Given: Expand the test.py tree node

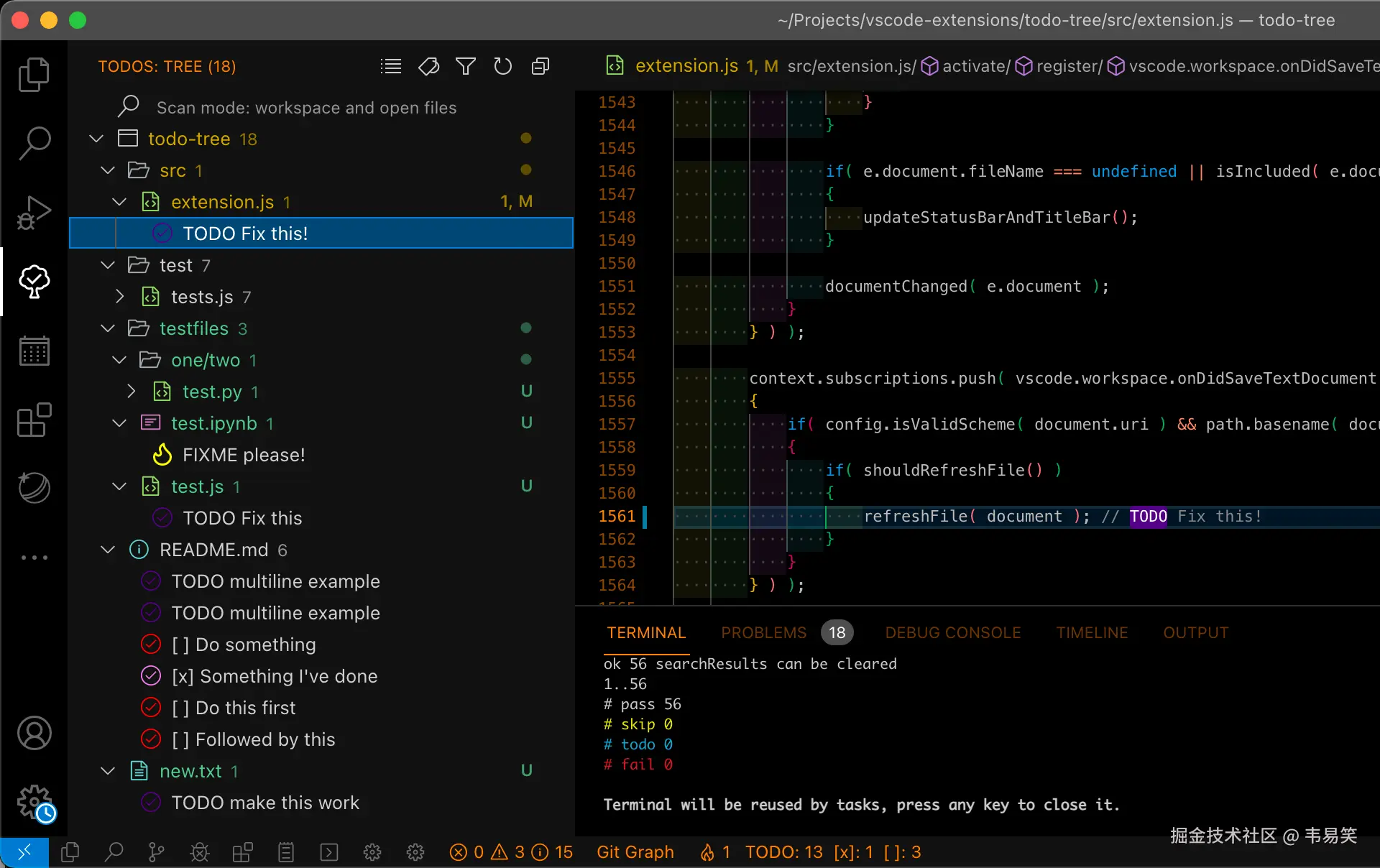Looking at the screenshot, I should [x=132, y=392].
